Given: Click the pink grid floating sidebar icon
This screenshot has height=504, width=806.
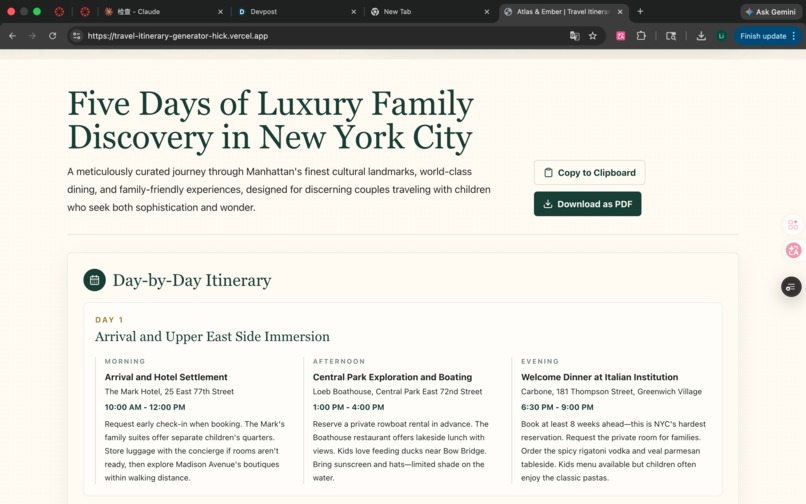Looking at the screenshot, I should pos(793,225).
